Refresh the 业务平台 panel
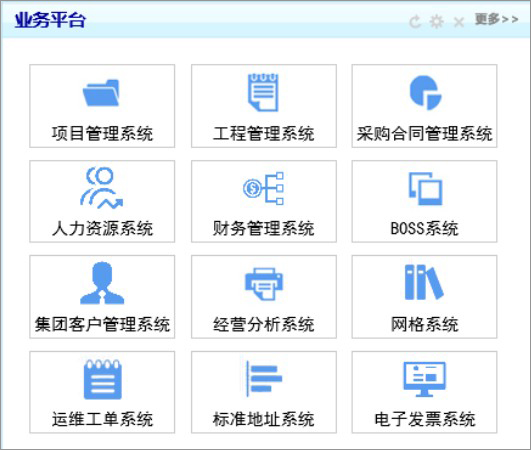This screenshot has width=531, height=450. pos(415,22)
